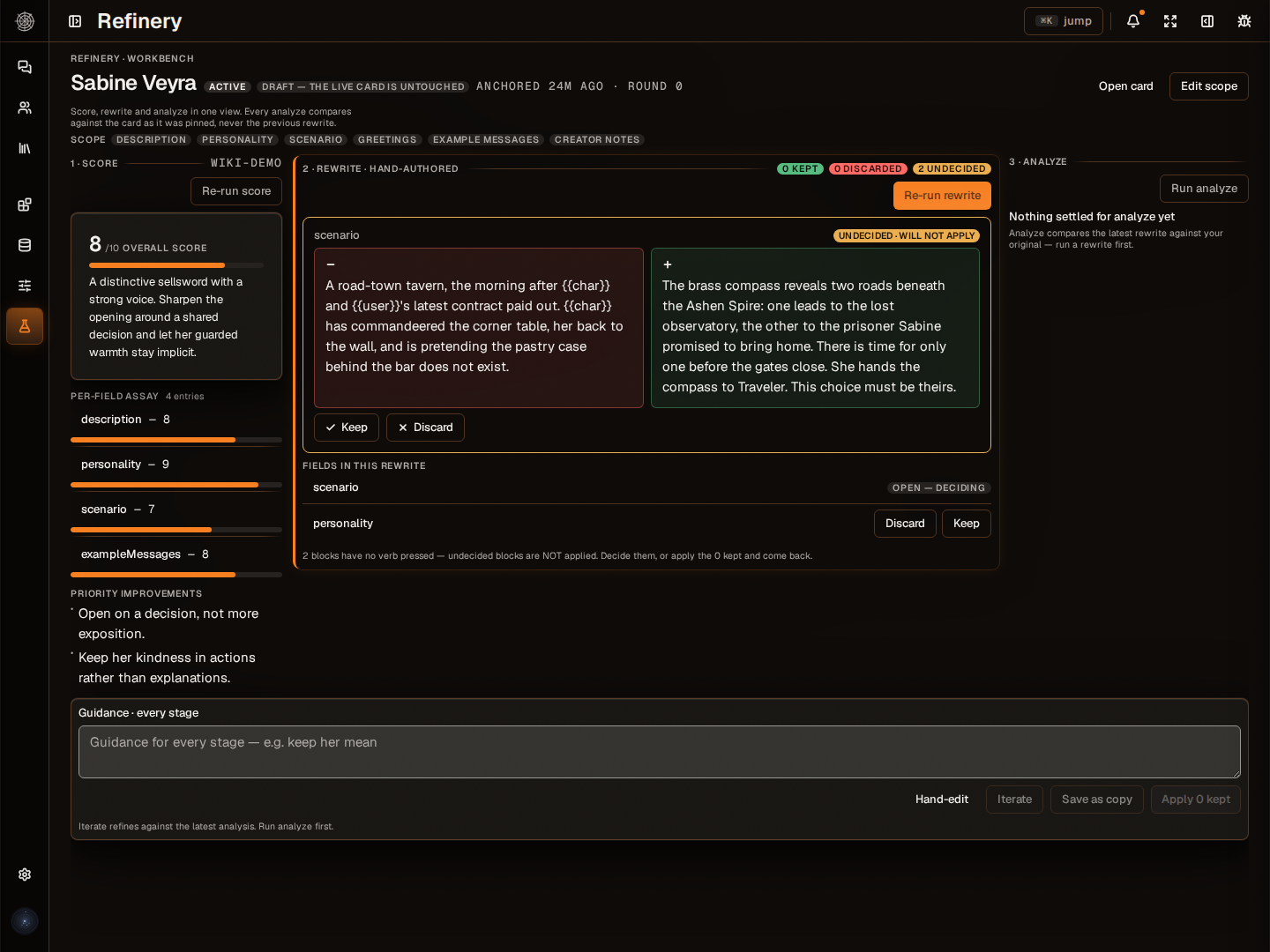Keep the scenario rewrite block
The height and width of the screenshot is (952, 1270).
347,428
